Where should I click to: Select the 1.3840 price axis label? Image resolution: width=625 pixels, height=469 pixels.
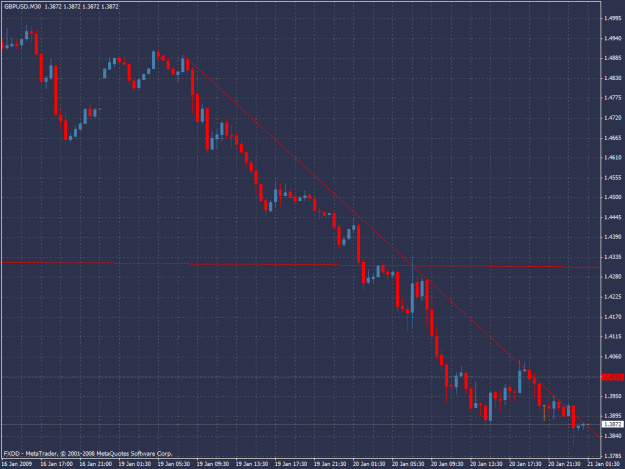613,436
